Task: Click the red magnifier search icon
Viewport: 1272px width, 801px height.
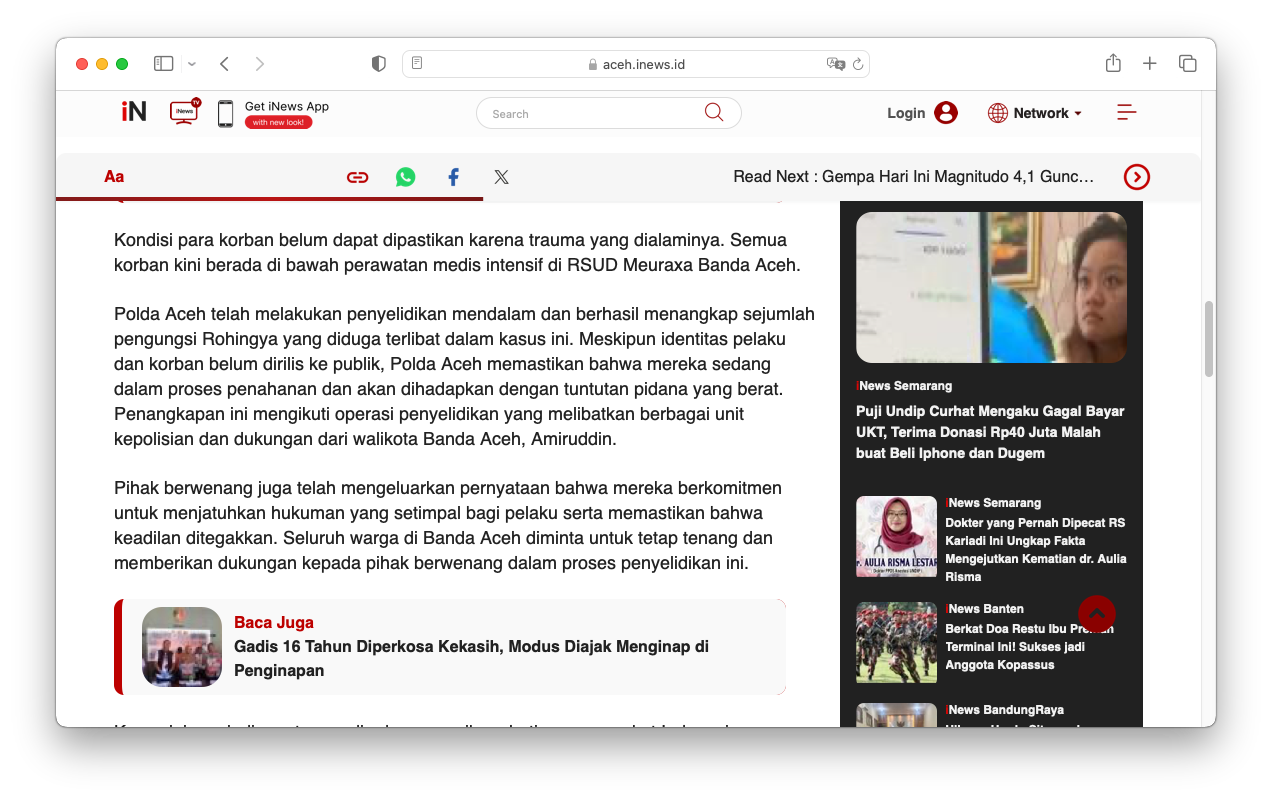Action: 714,112
